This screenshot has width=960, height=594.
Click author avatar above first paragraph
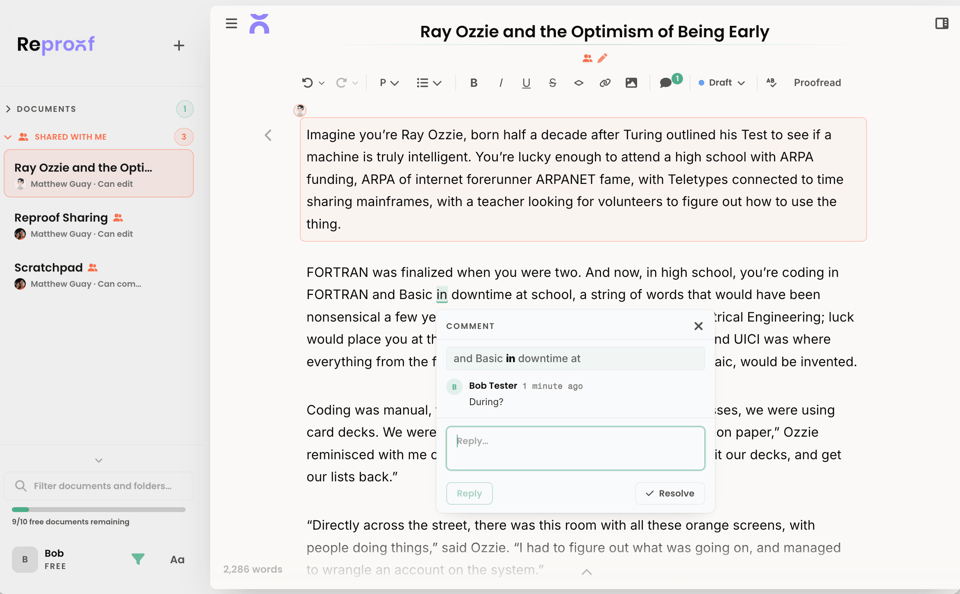pos(300,110)
